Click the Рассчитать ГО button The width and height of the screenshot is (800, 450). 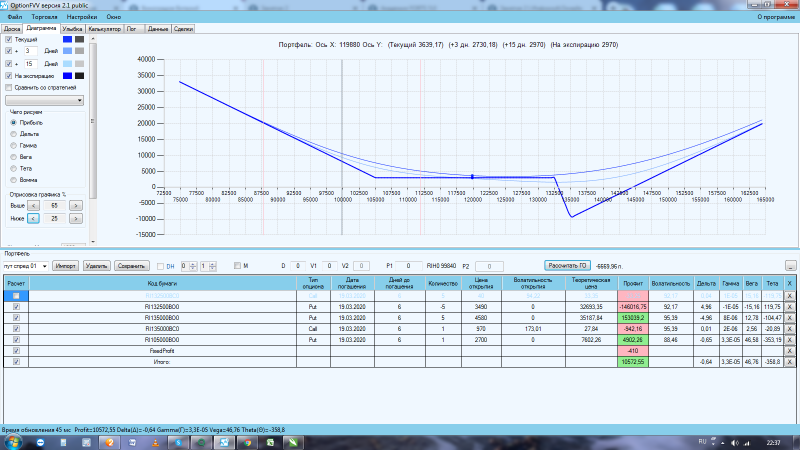point(567,266)
